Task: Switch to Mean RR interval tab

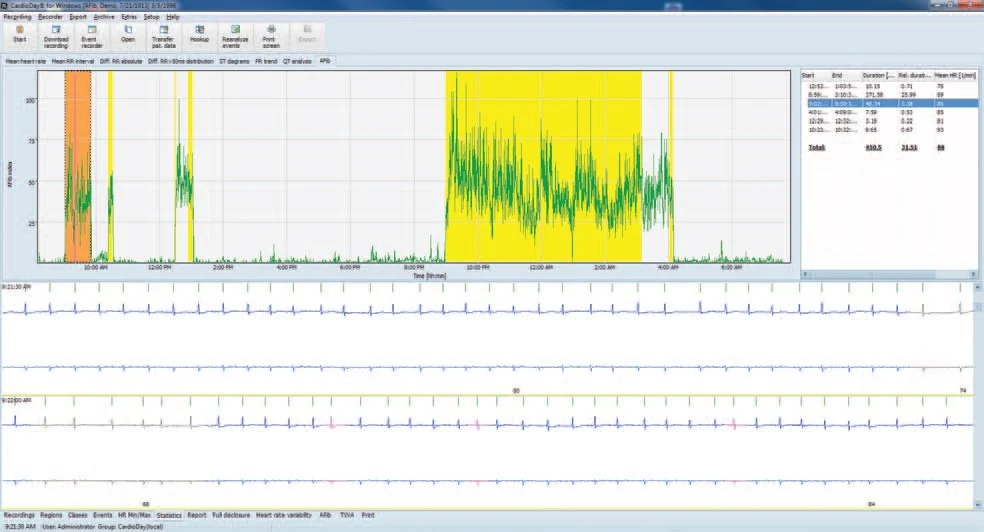Action: point(73,61)
